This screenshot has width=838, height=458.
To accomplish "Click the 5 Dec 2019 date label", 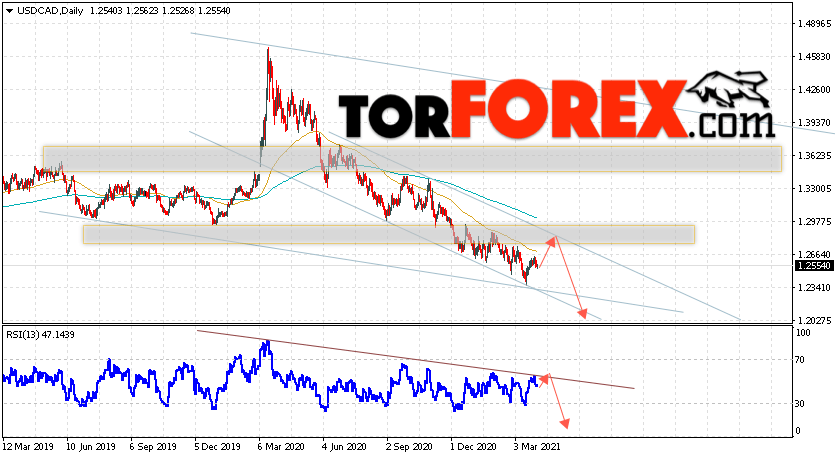I will [x=217, y=447].
